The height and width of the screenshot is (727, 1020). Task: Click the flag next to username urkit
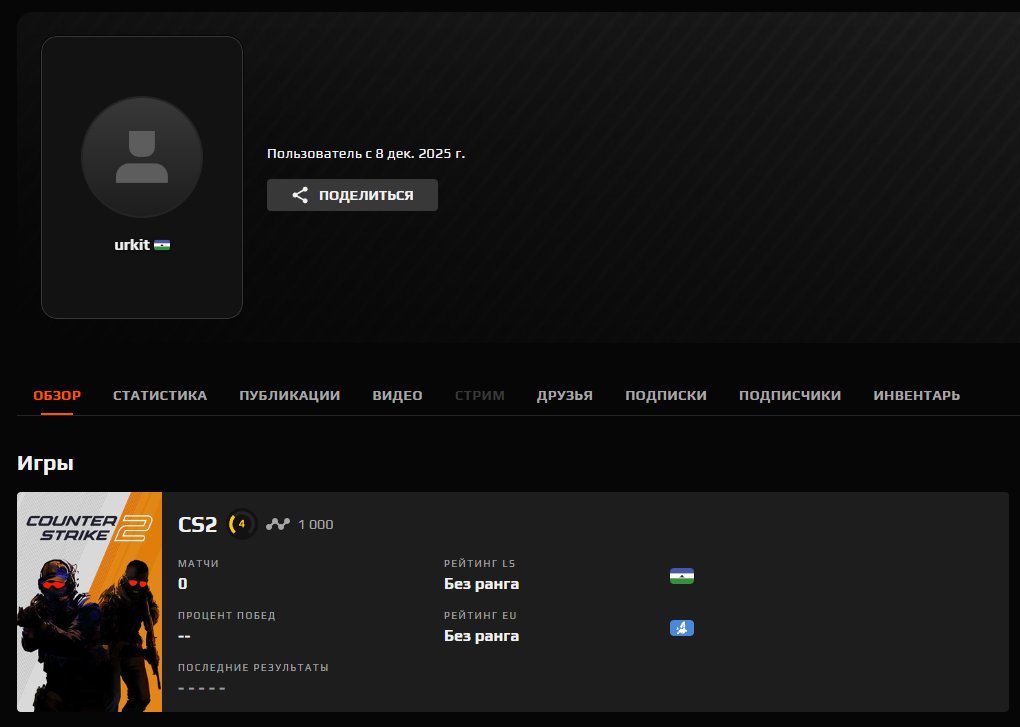(x=160, y=243)
